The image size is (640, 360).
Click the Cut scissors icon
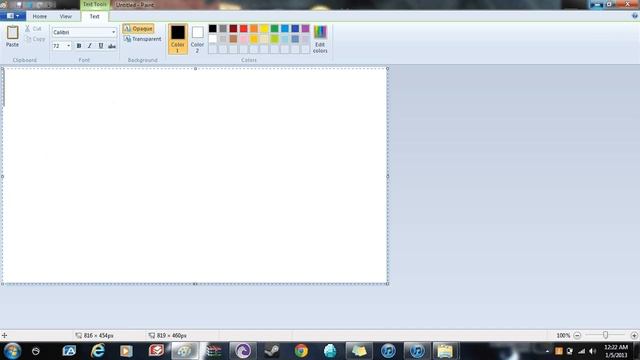click(x=27, y=29)
